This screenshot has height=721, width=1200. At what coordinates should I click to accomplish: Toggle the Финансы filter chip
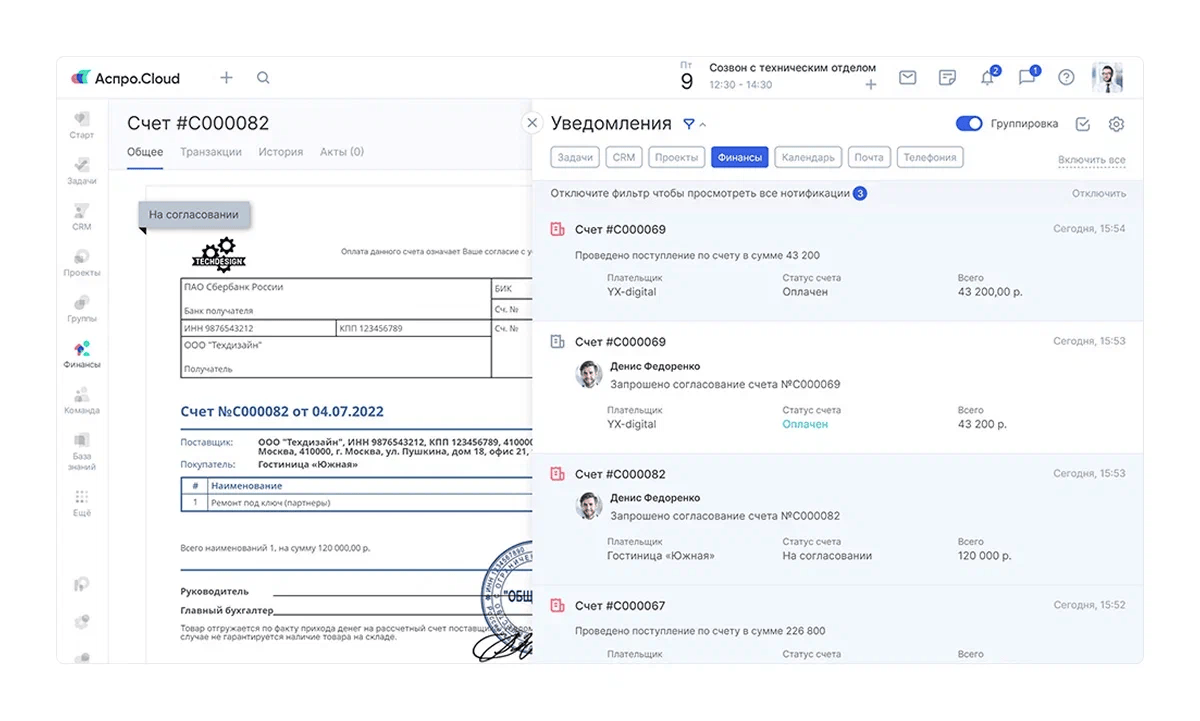[740, 157]
